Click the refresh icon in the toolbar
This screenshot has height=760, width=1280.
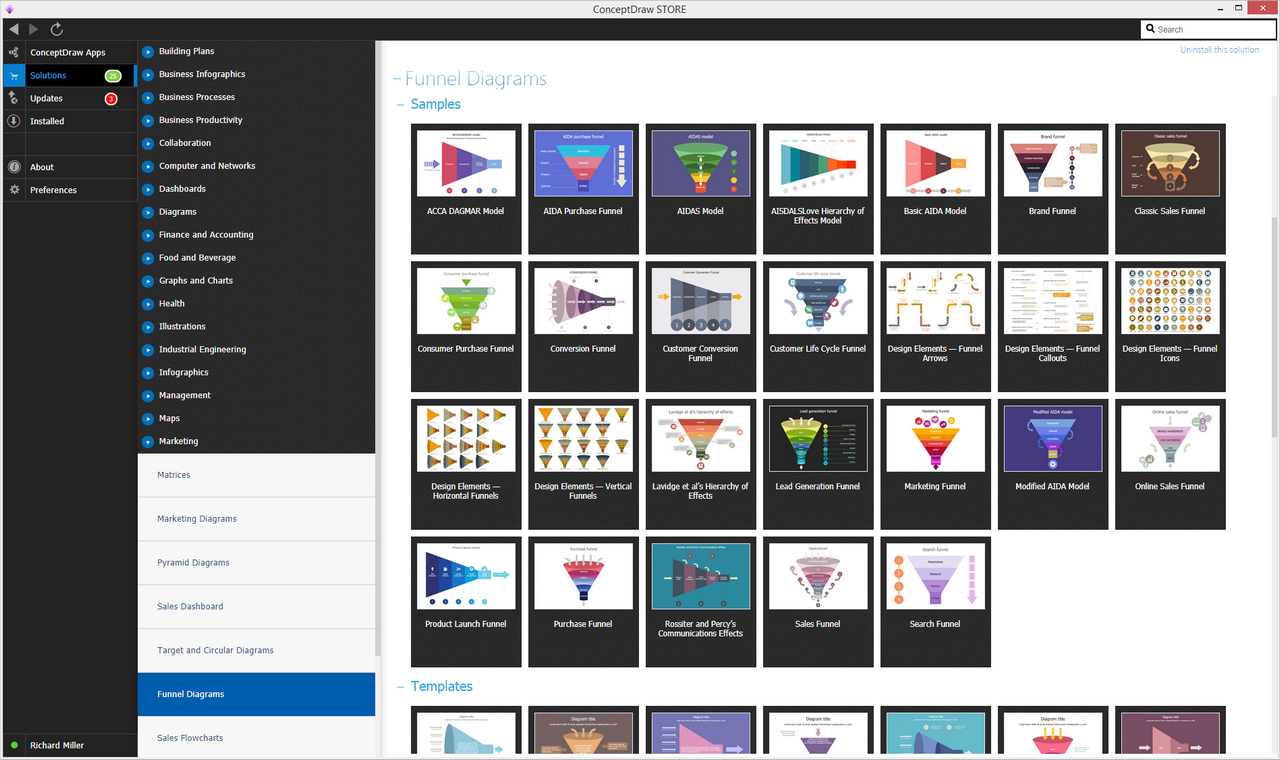(x=57, y=29)
